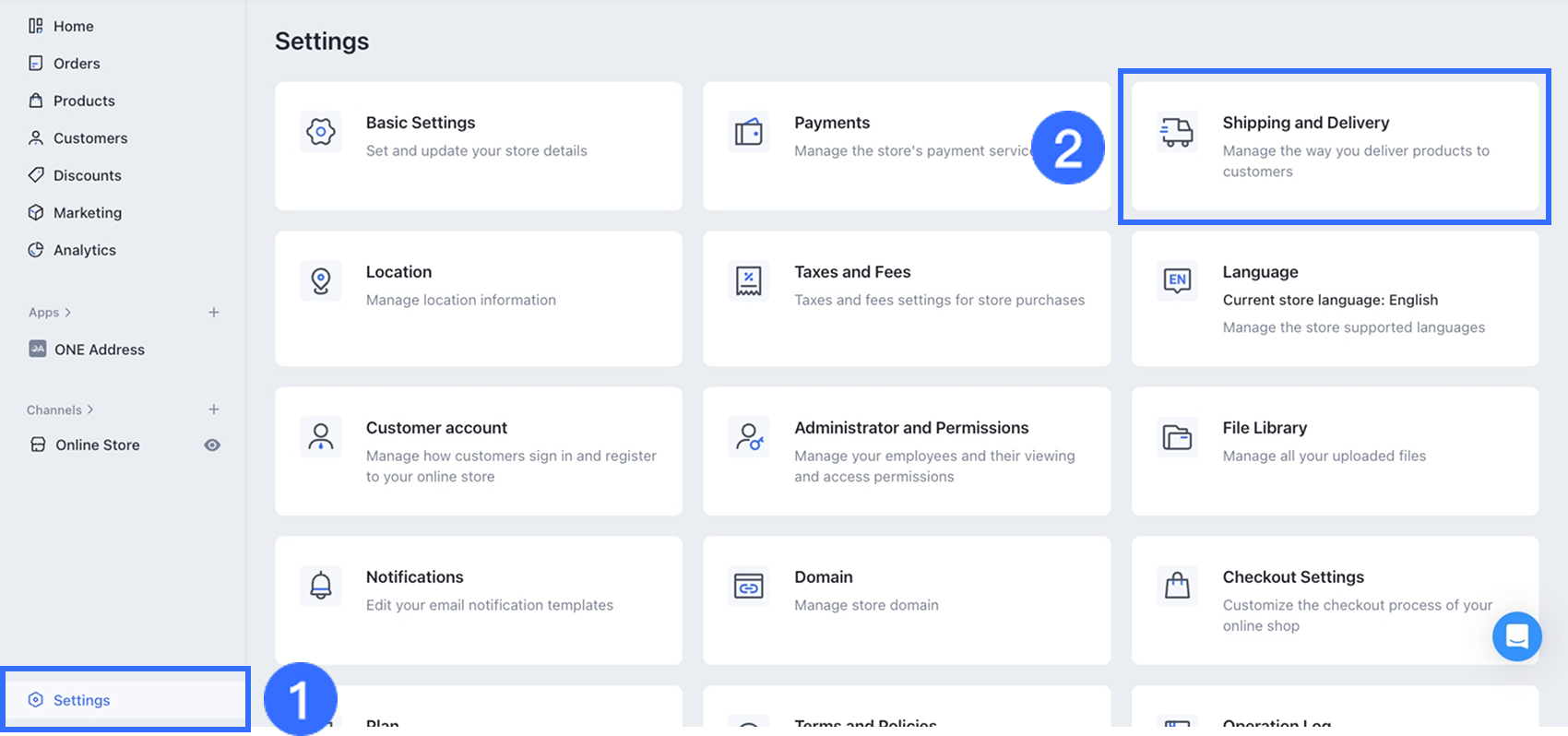Add a new app with the plus button
The image size is (1568, 736).
click(214, 312)
